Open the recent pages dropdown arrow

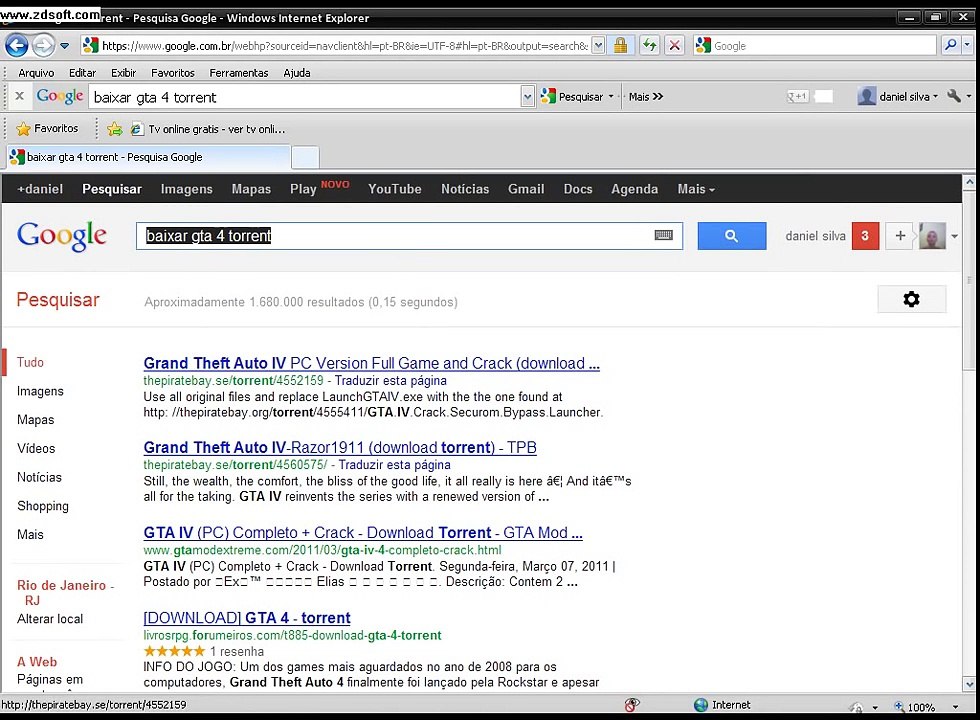click(x=64, y=46)
